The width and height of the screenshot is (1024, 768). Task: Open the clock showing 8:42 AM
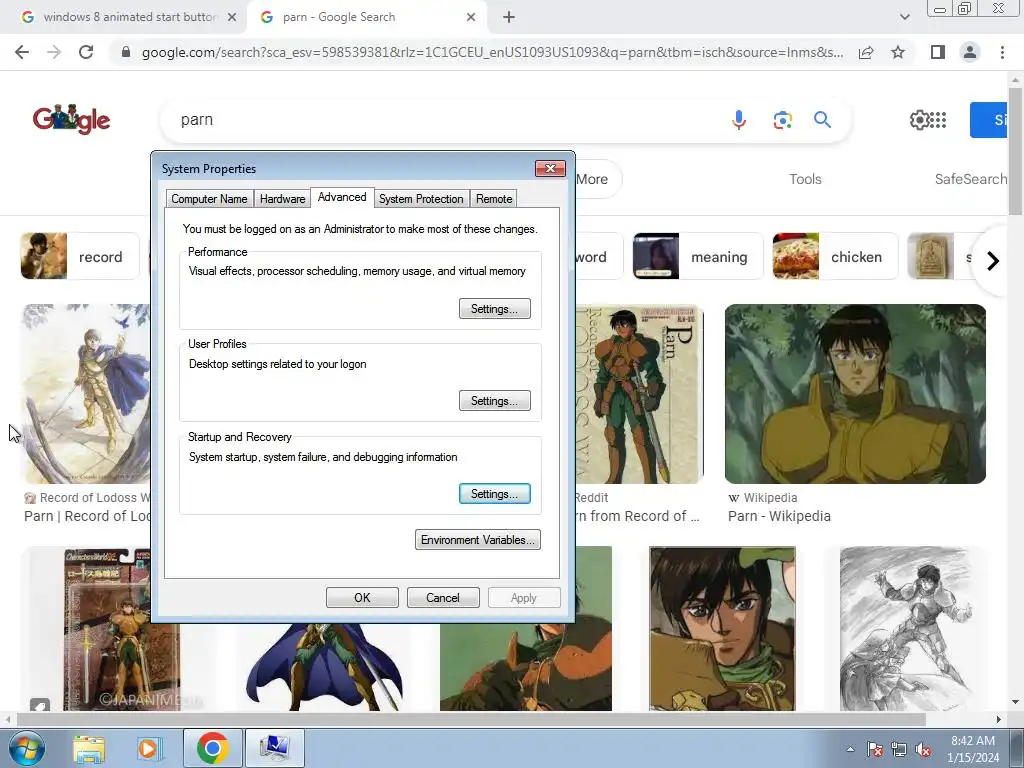(973, 749)
